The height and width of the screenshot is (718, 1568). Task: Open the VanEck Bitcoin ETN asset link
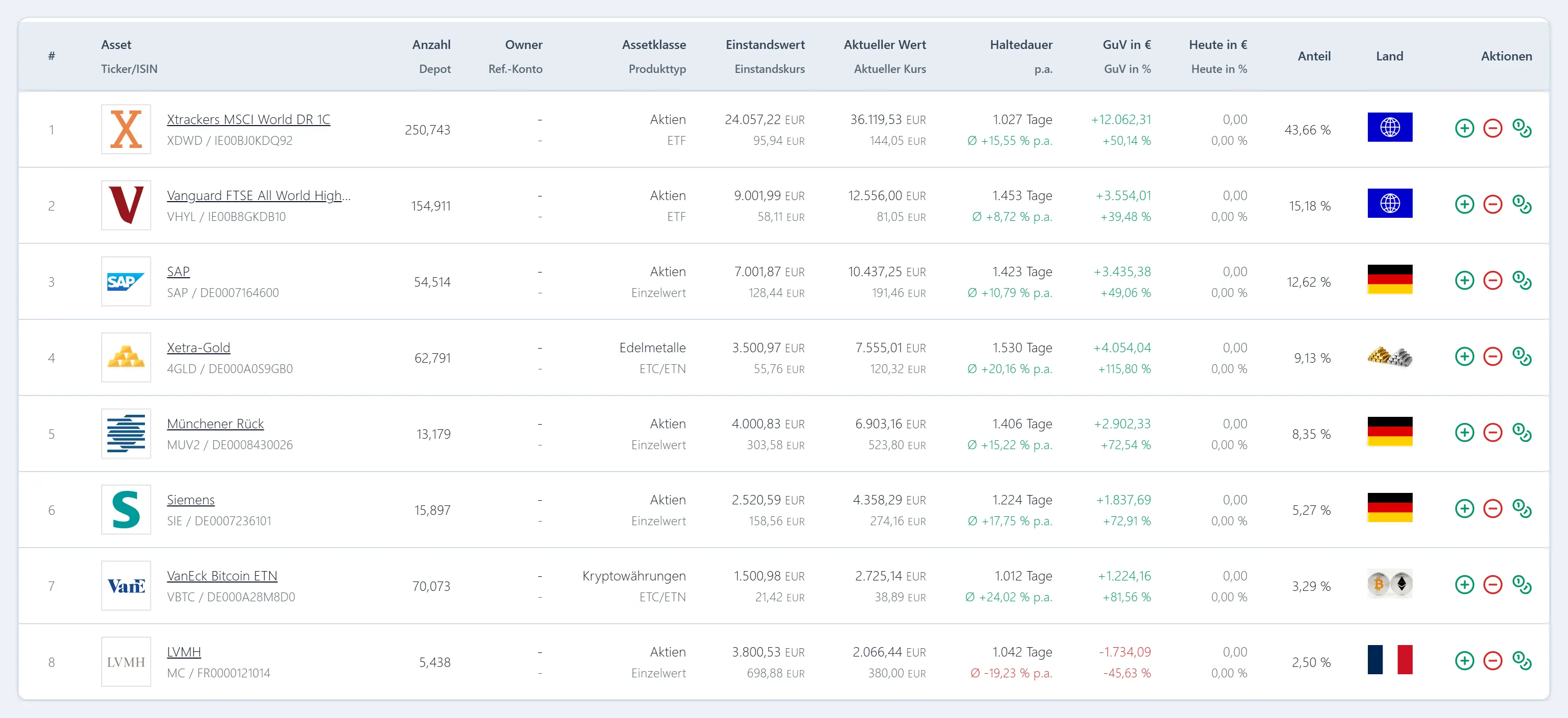pyautogui.click(x=222, y=576)
